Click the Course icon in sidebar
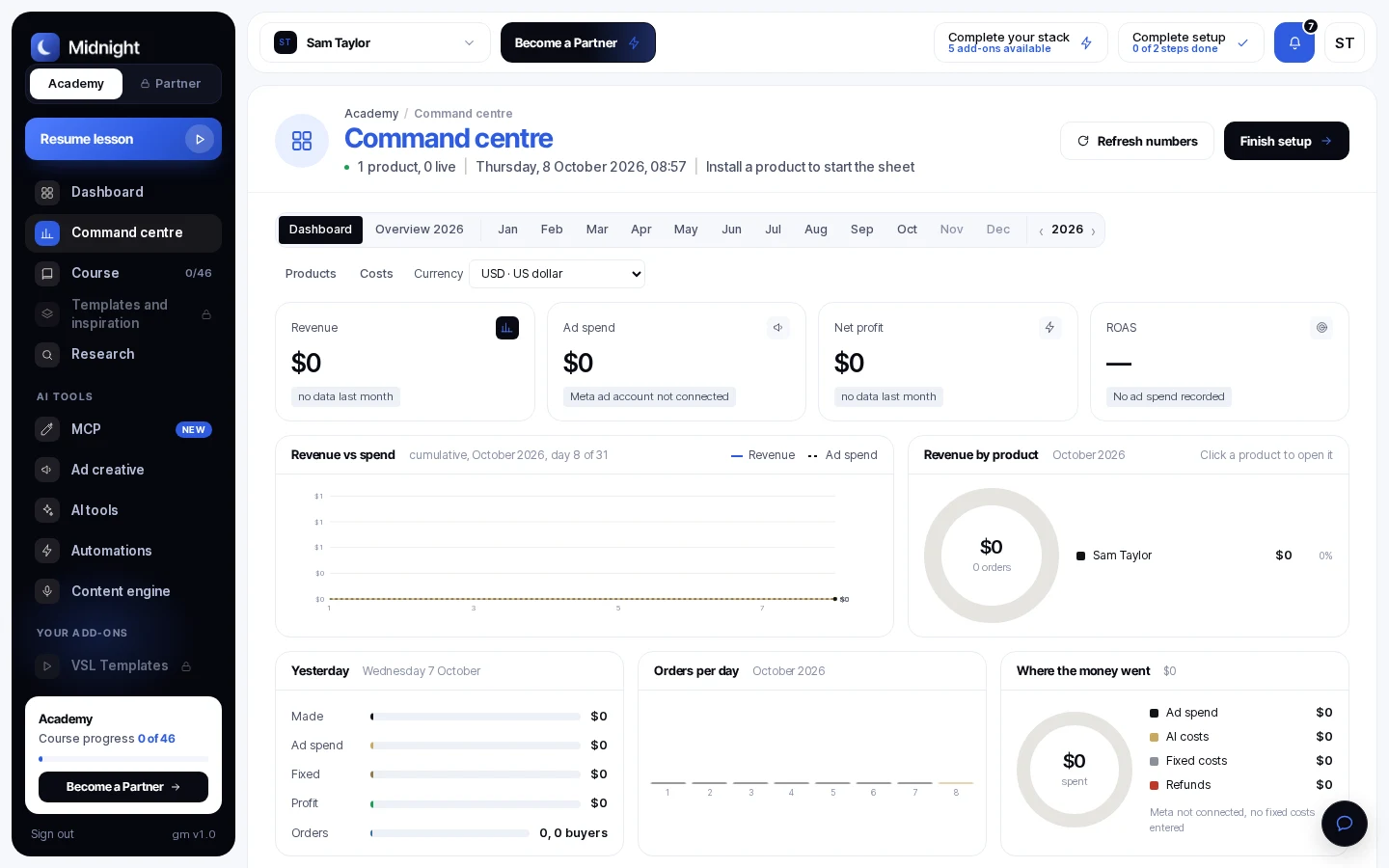Image resolution: width=1389 pixels, height=868 pixels. 47,273
